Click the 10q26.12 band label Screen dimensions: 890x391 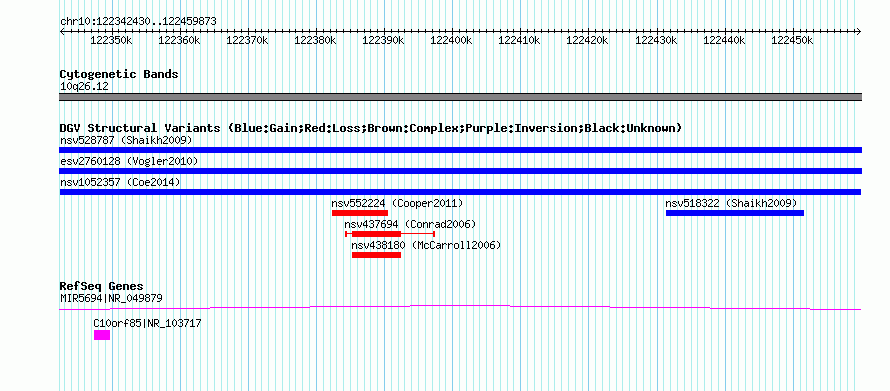84,87
